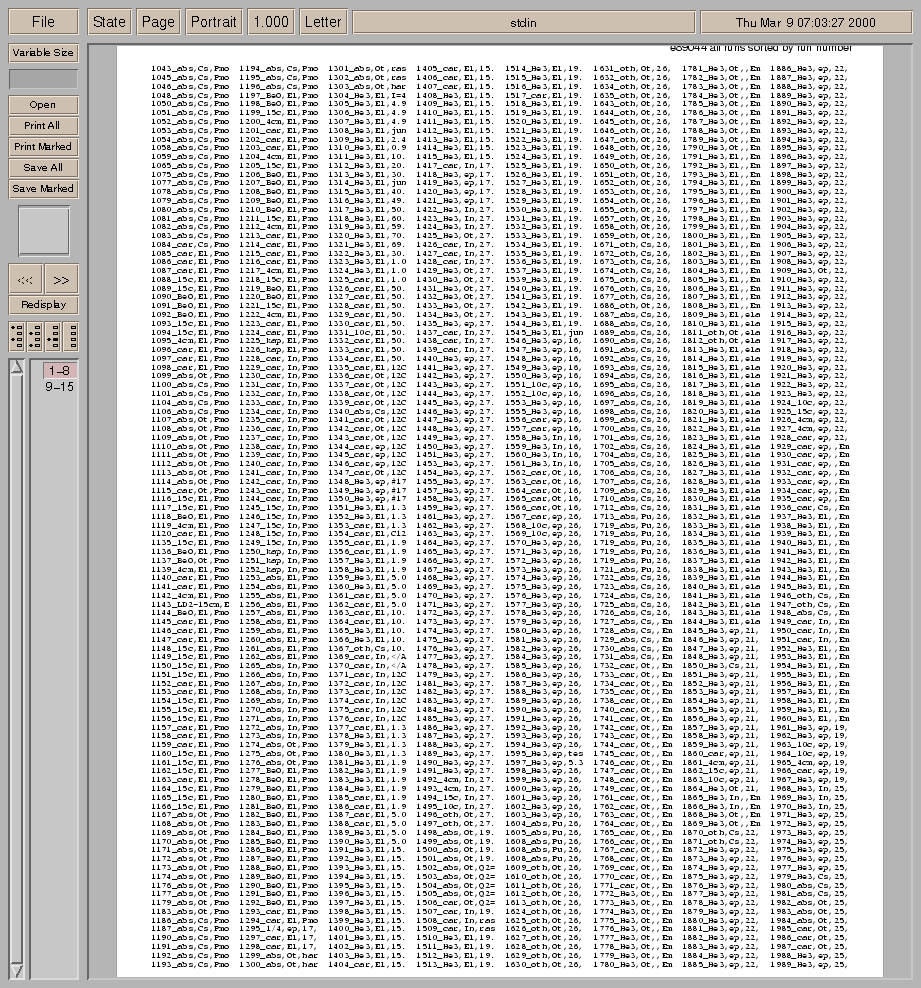The height and width of the screenshot is (988, 921).
Task: Toggle the Variable Size option
Action: click(43, 53)
